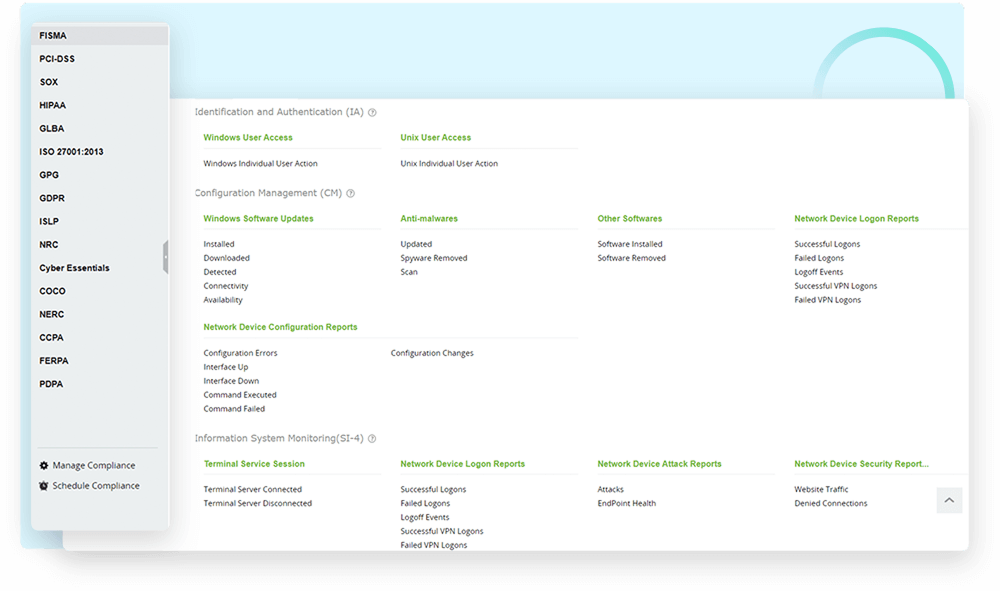1000x591 pixels.
Task: Click the Manage Compliance gear icon
Action: tap(44, 466)
